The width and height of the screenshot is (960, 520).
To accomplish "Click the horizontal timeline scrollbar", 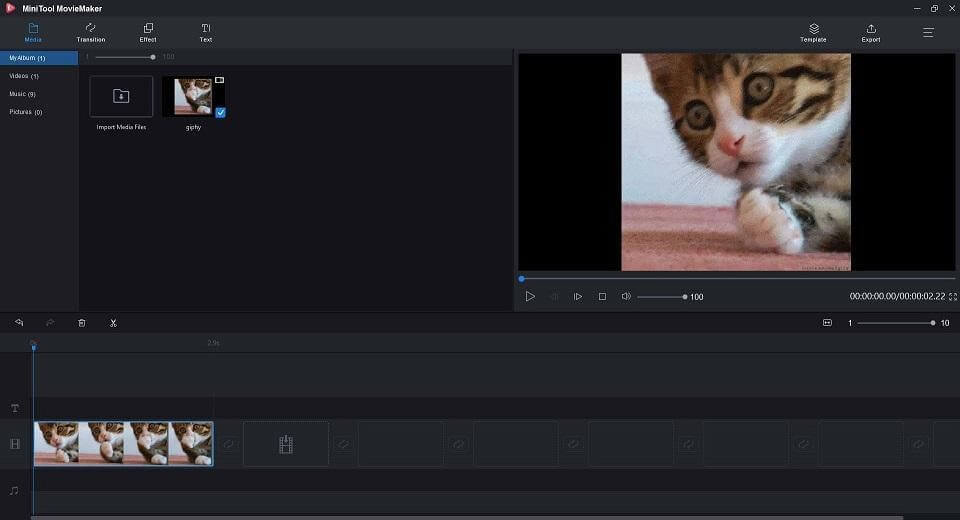I will (467, 518).
